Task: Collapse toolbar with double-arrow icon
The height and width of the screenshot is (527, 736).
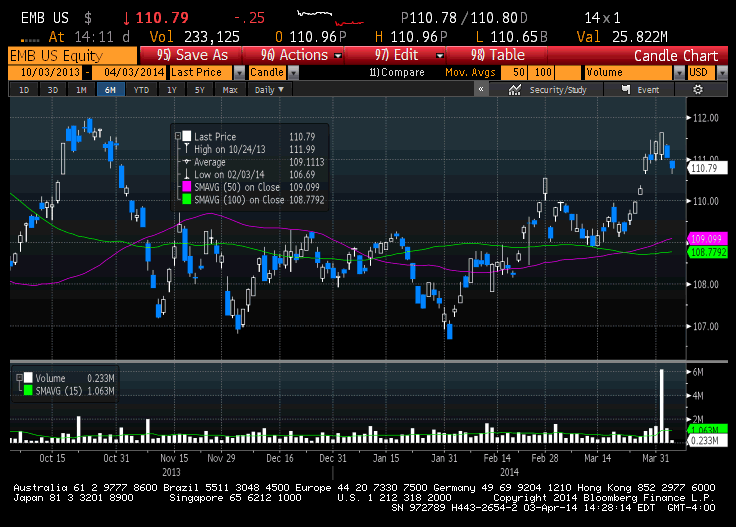Action: (x=481, y=89)
